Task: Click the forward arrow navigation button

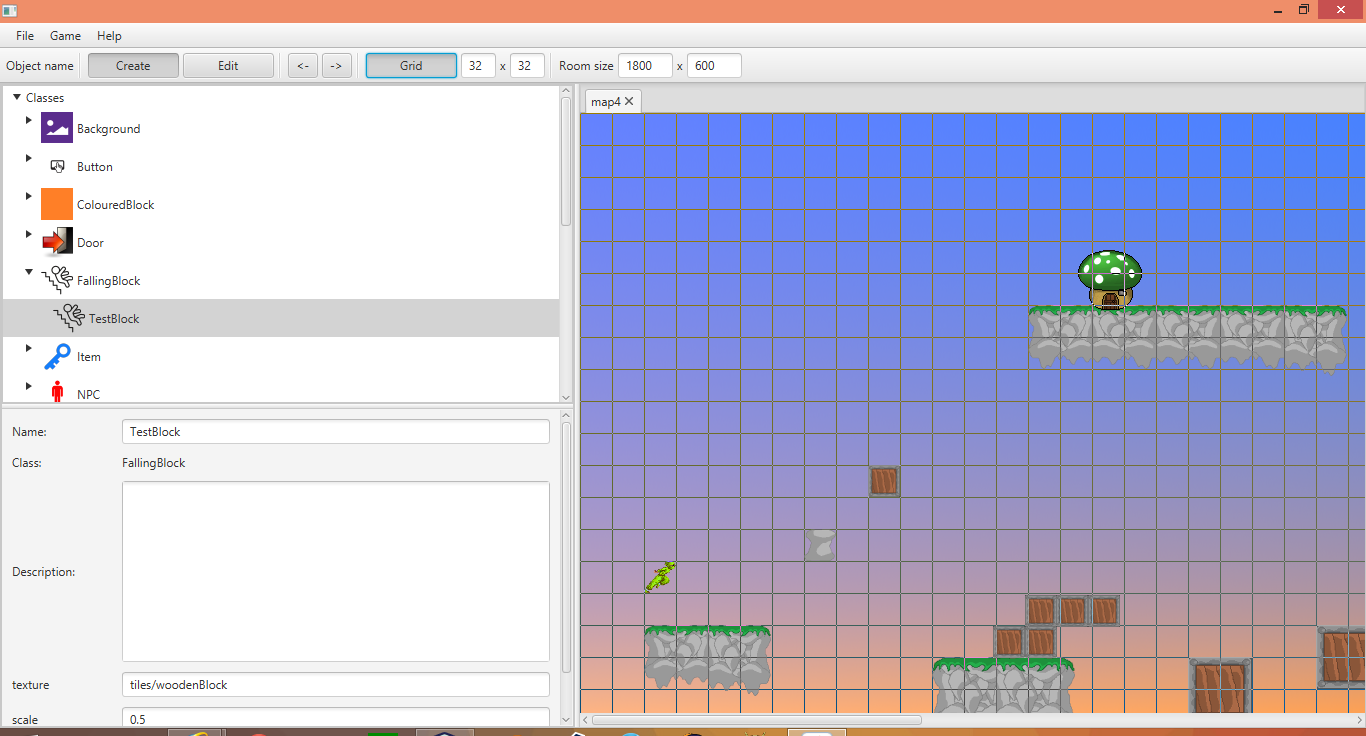Action: (337, 65)
